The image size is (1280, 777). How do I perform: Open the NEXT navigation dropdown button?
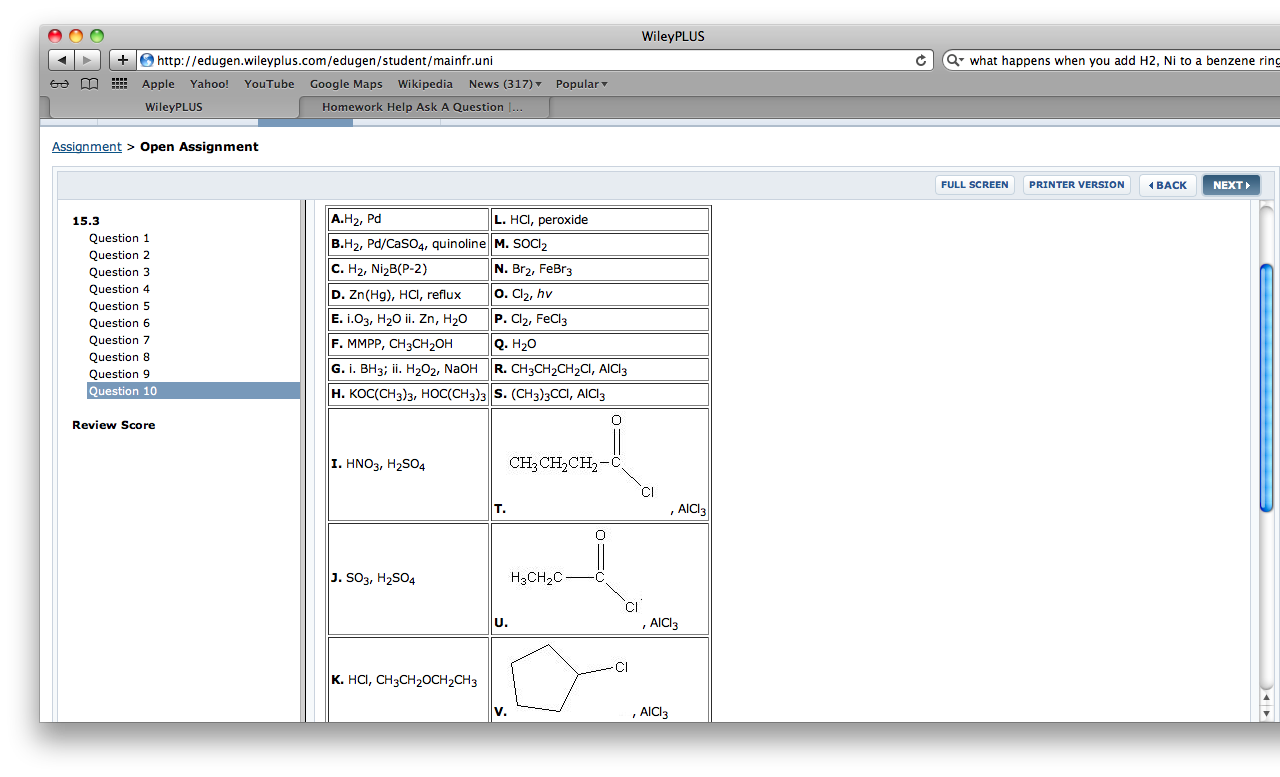coord(1231,184)
